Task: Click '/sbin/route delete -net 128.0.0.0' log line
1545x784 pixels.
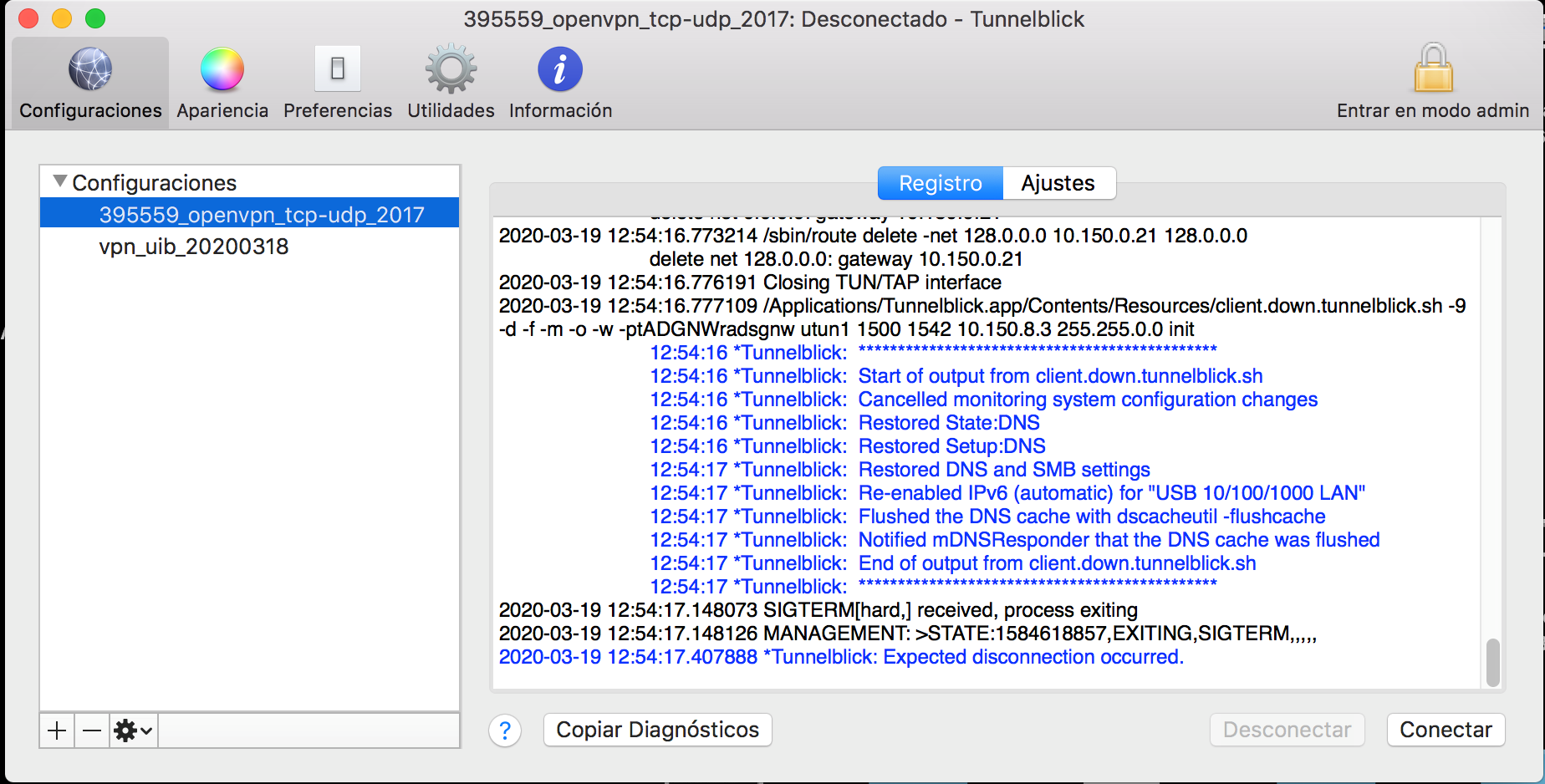Action: [x=873, y=236]
